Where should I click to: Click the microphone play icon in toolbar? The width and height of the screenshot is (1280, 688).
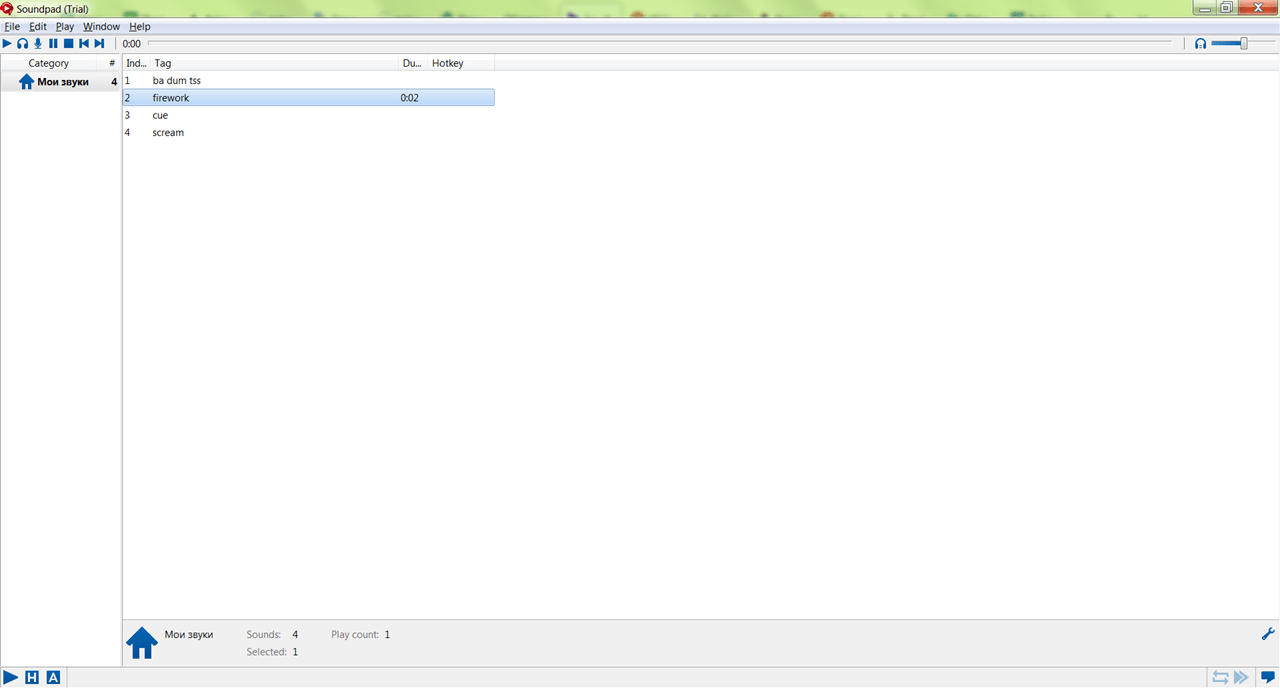38,44
